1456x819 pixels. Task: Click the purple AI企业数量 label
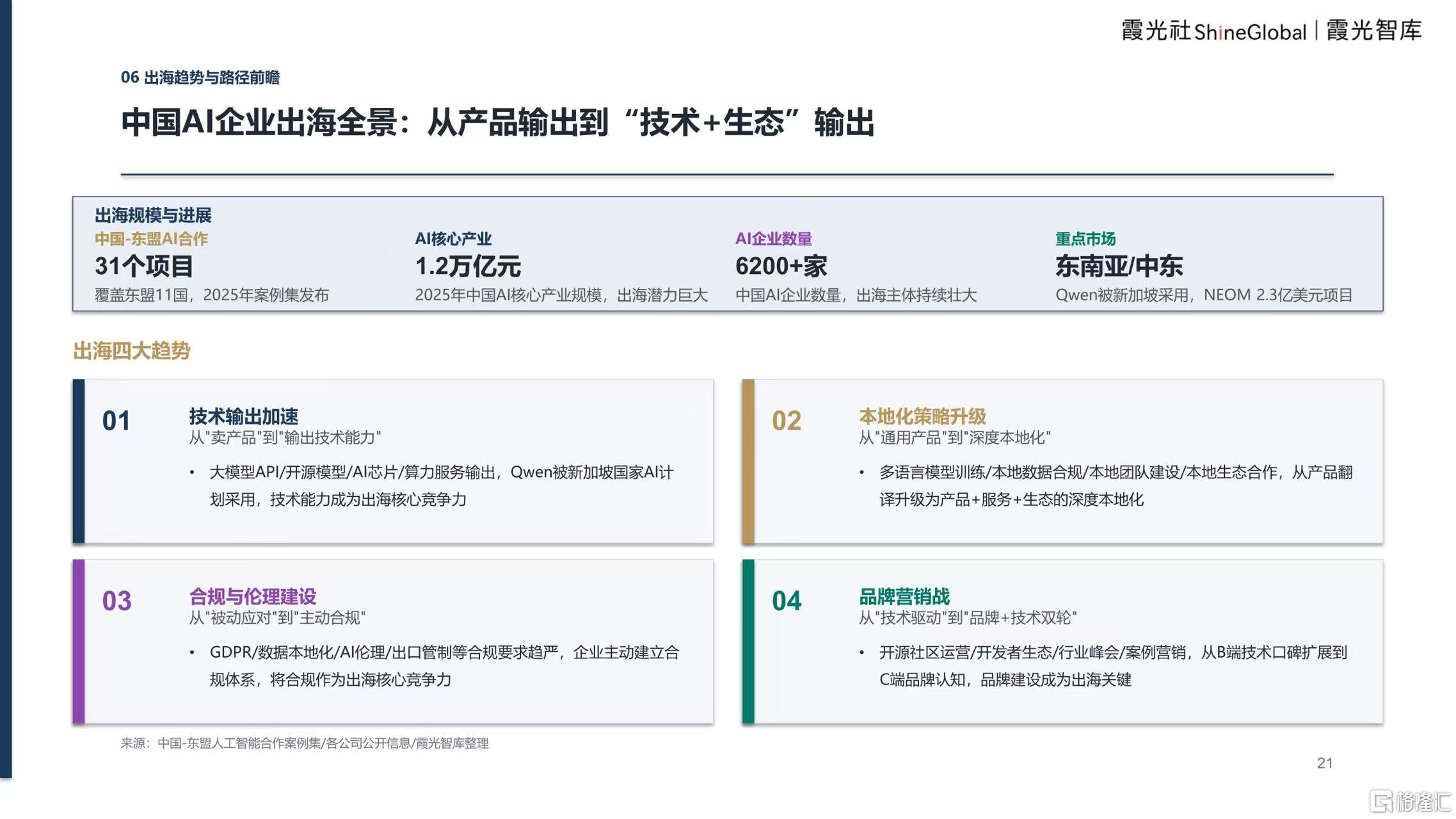(773, 239)
